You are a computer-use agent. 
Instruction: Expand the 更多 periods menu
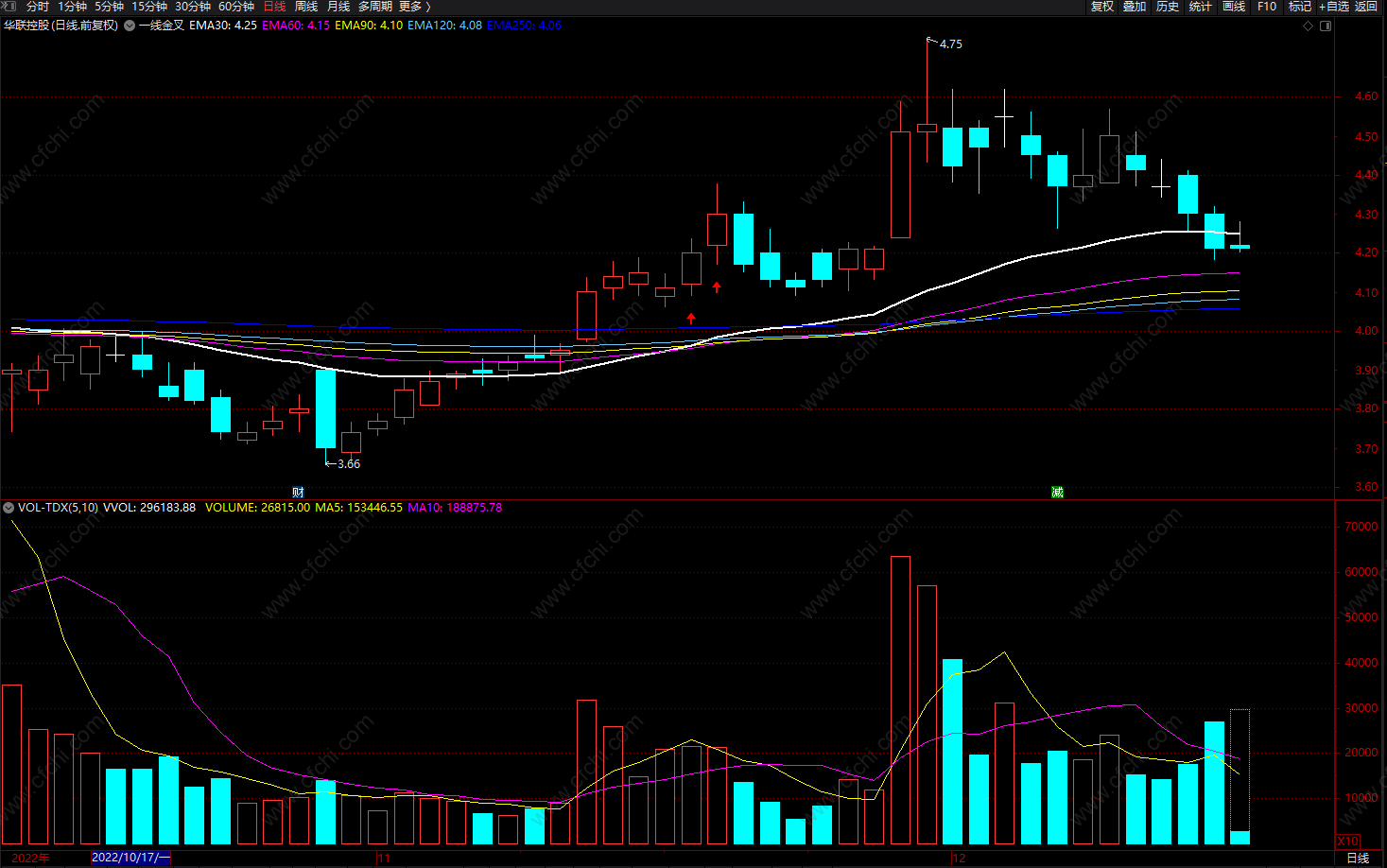pos(414,7)
